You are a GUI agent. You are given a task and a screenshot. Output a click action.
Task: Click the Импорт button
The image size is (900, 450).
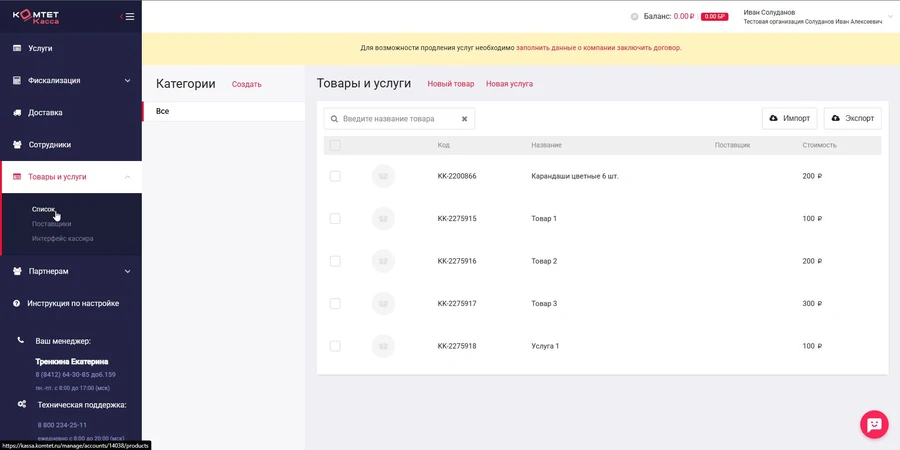789,118
